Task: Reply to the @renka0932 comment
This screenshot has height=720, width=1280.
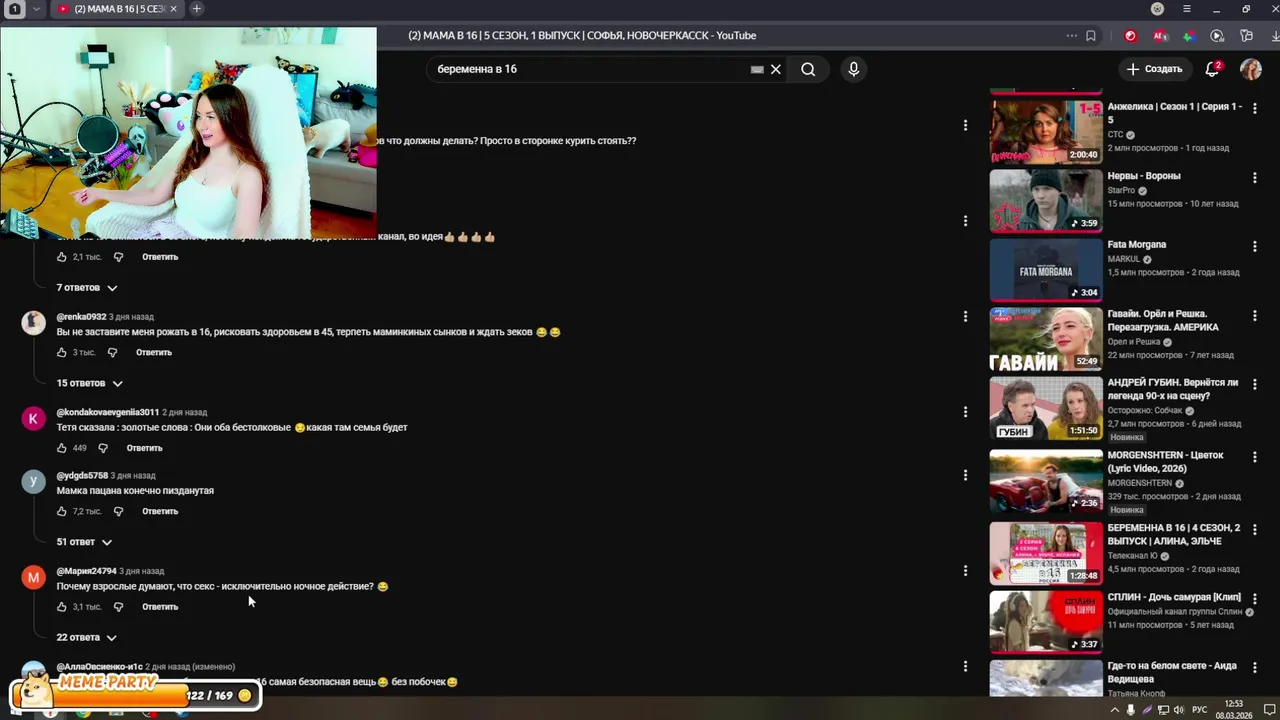Action: coord(154,352)
